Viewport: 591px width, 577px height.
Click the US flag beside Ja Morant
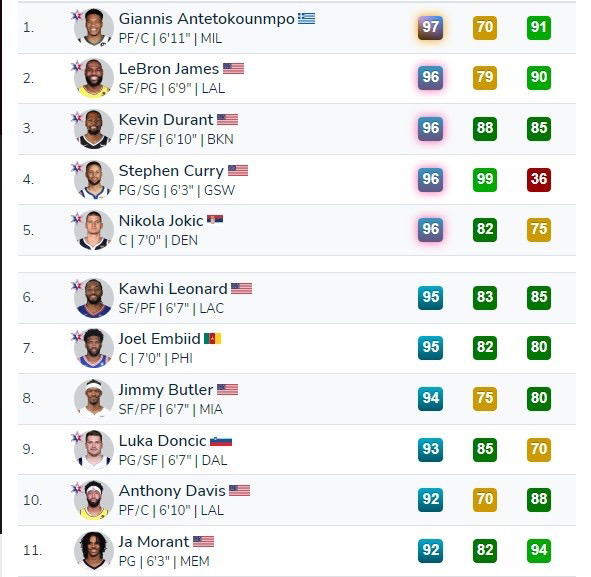tap(204, 542)
